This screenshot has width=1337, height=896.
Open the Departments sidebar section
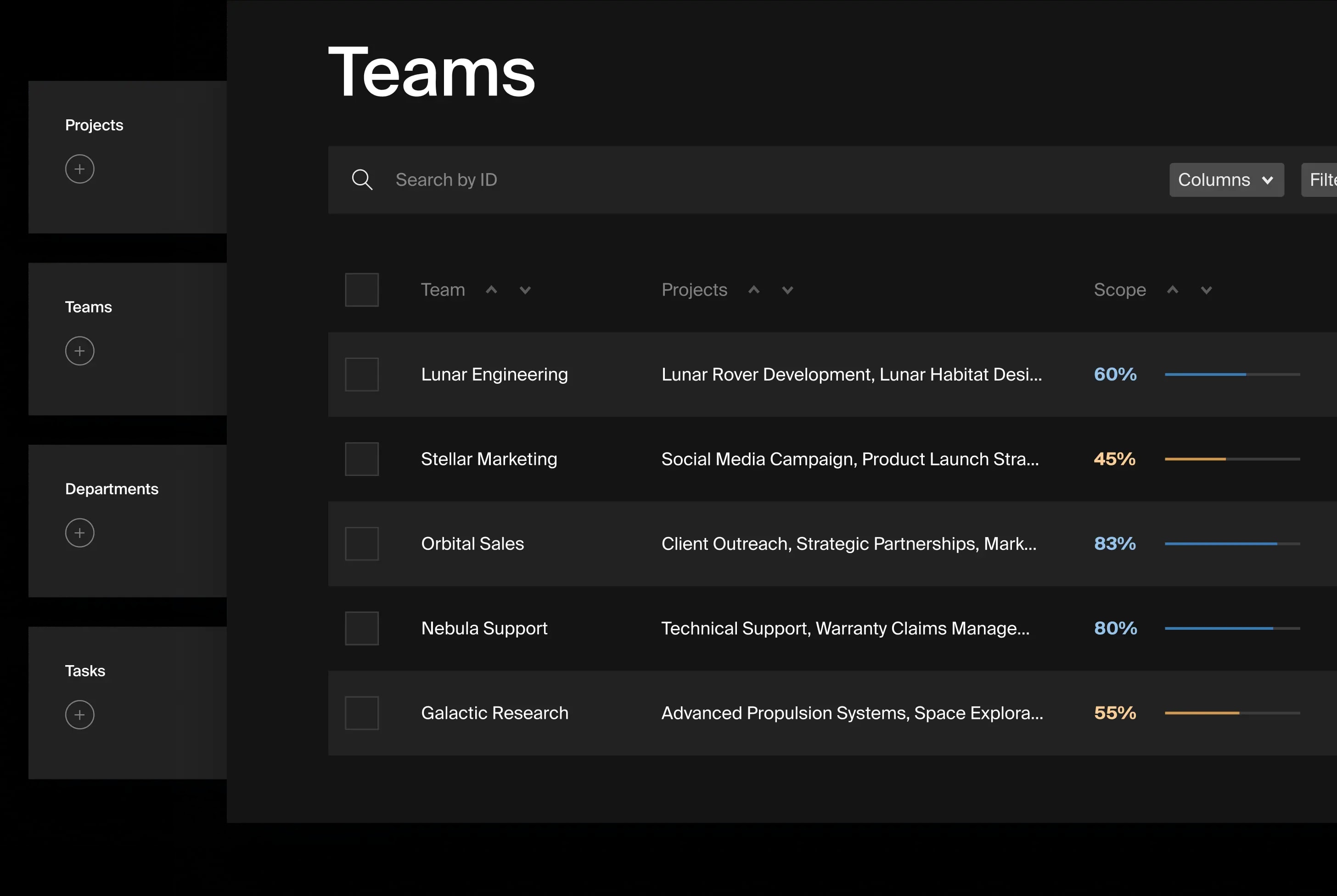coord(112,489)
